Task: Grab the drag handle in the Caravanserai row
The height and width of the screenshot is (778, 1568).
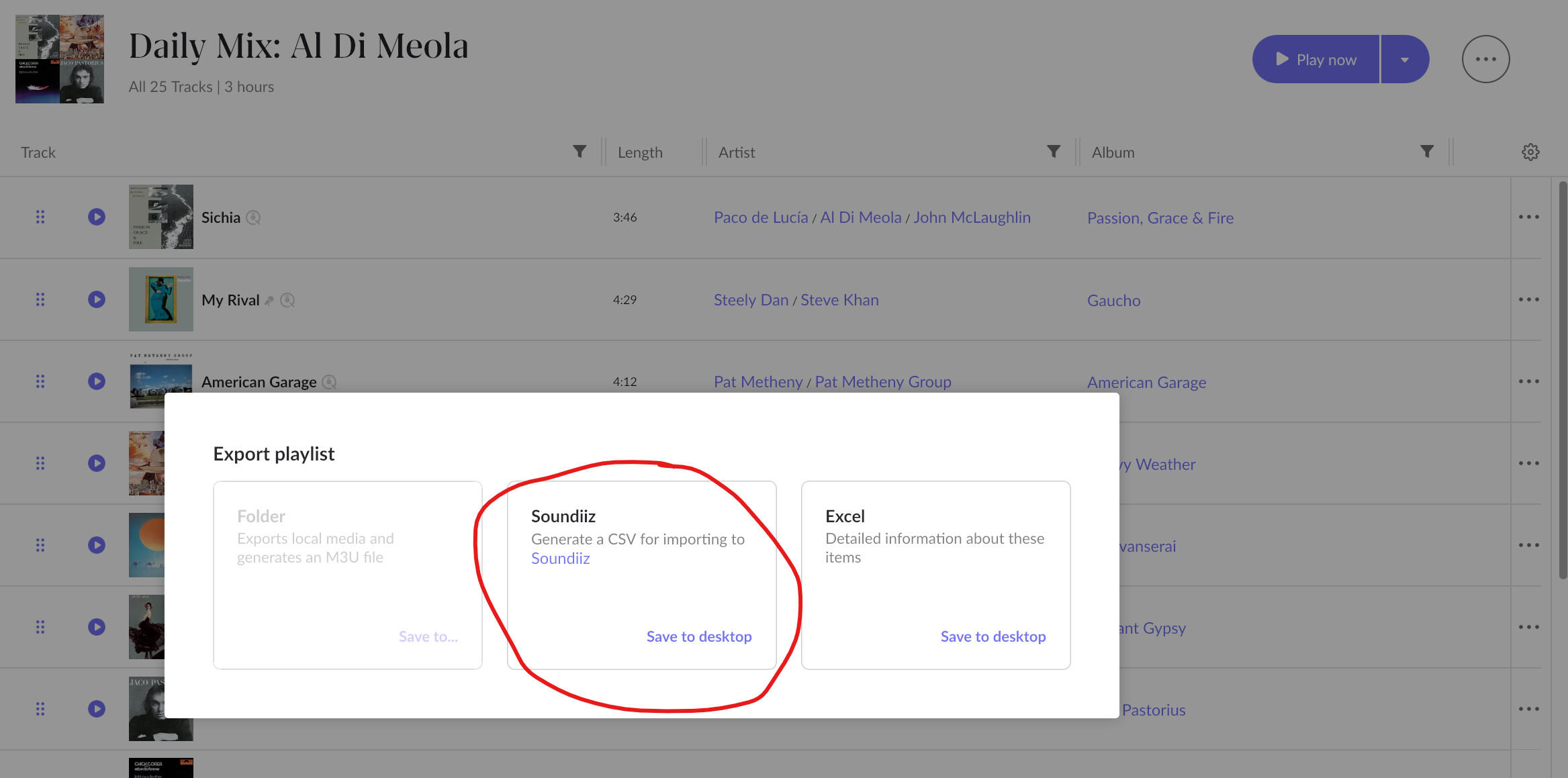Action: click(40, 545)
